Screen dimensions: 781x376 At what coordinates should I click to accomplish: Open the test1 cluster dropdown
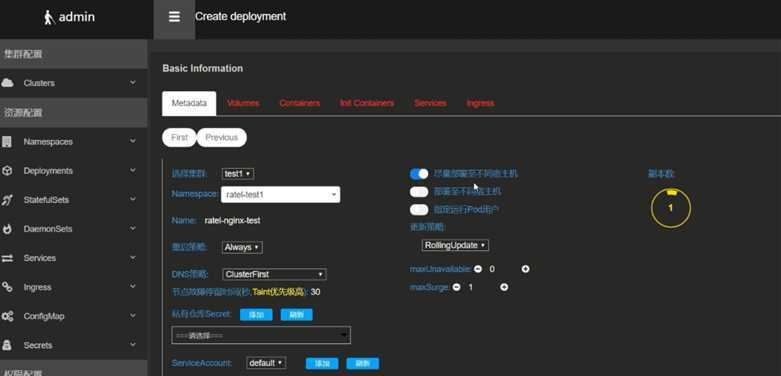(238, 174)
